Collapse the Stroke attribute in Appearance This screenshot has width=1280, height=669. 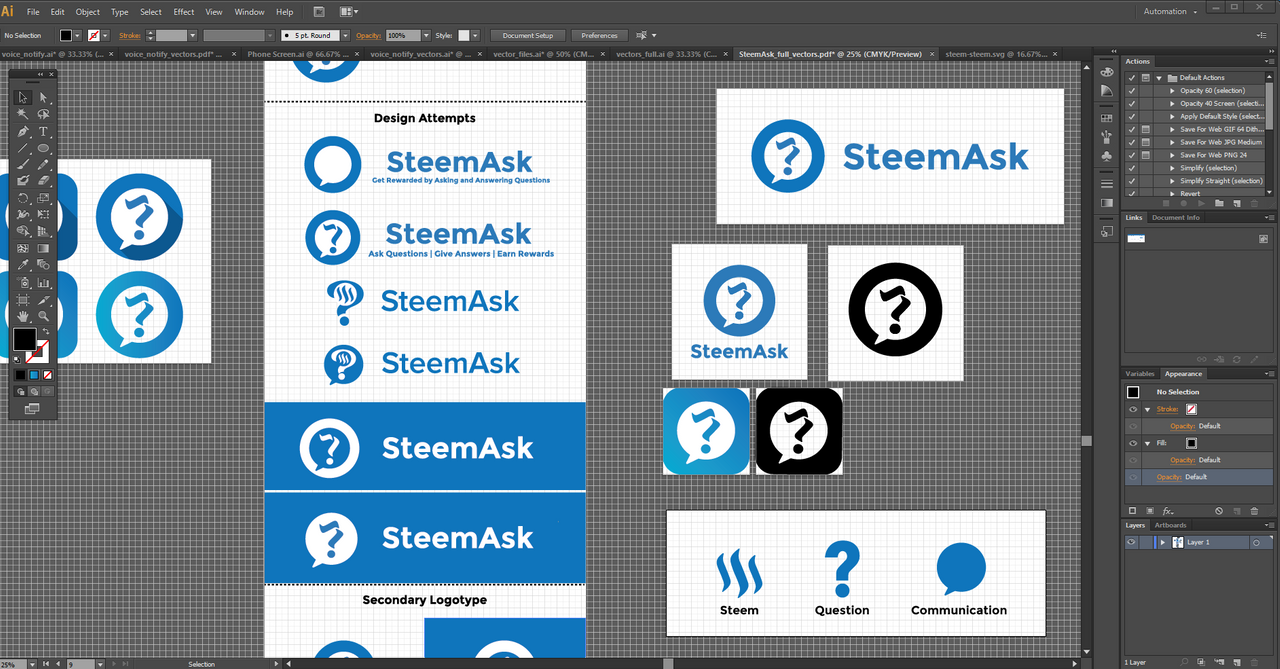1147,410
